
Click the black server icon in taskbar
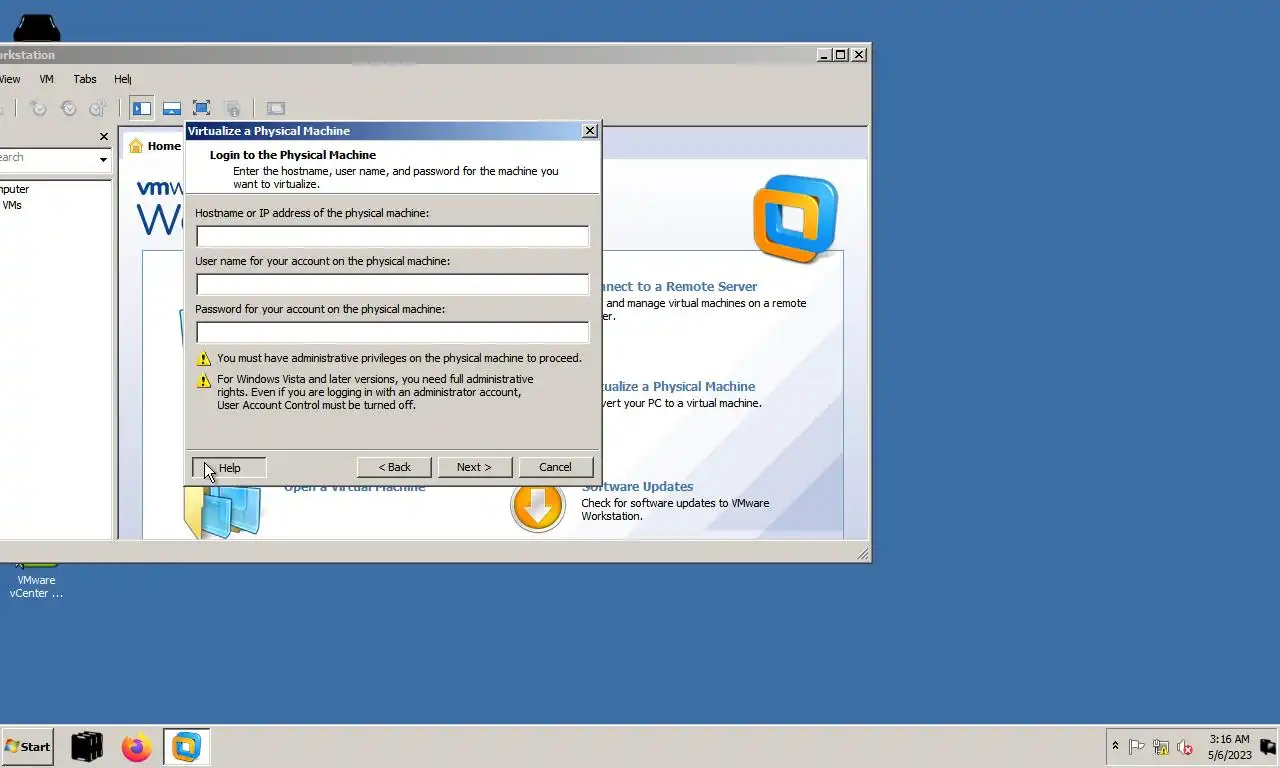tap(87, 746)
